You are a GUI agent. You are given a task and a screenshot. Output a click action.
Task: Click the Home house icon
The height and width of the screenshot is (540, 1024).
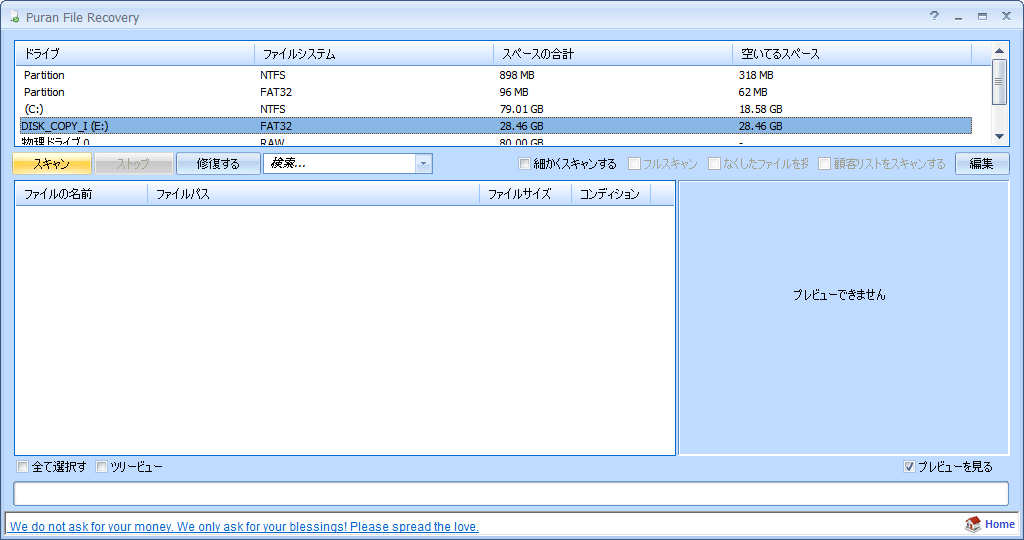click(972, 525)
